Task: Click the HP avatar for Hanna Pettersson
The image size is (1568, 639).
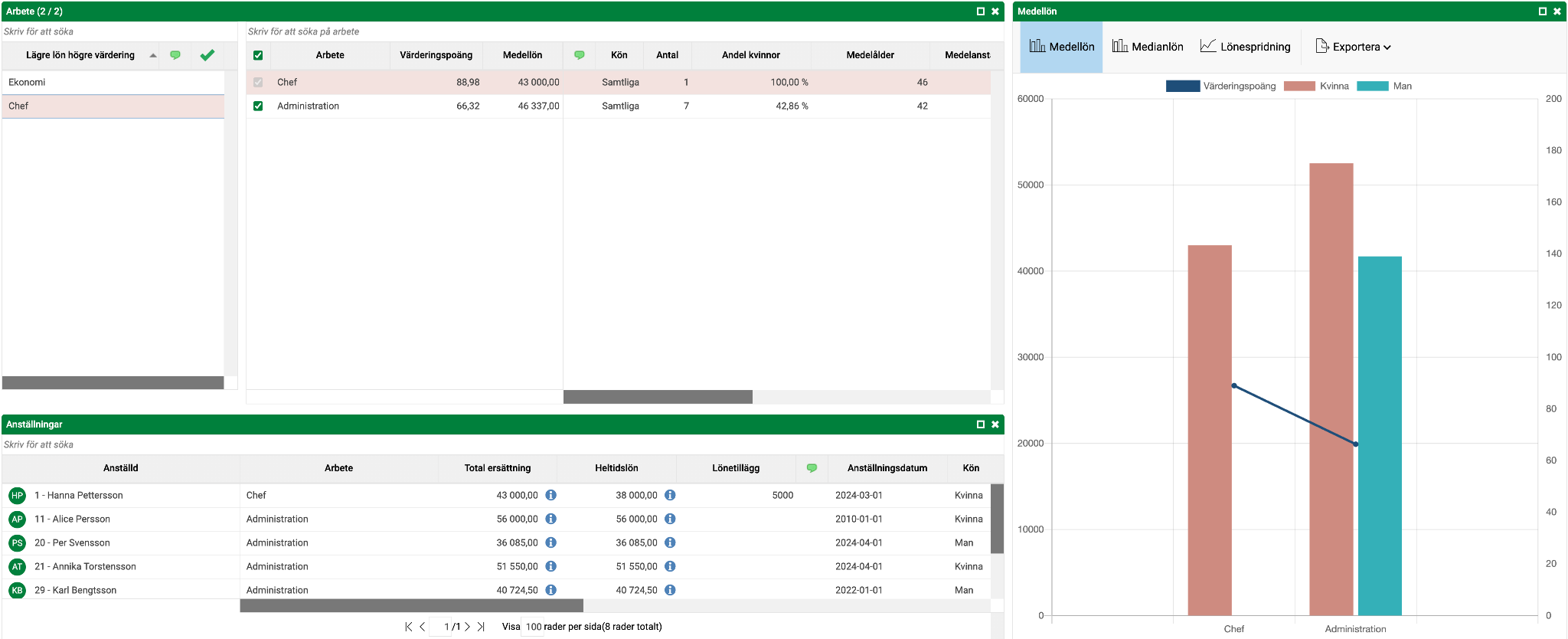Action: coord(17,496)
